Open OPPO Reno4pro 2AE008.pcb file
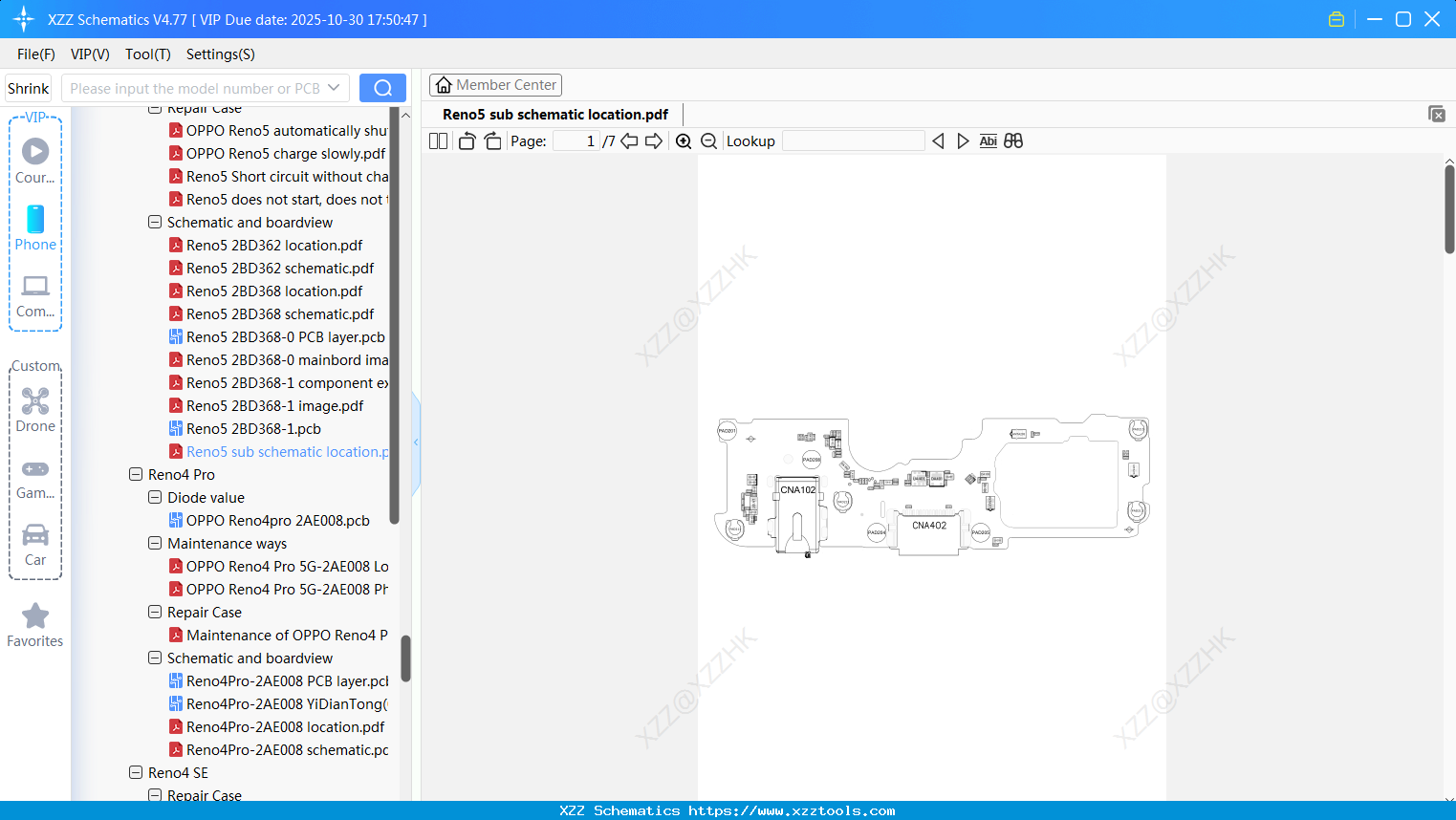 pos(278,521)
